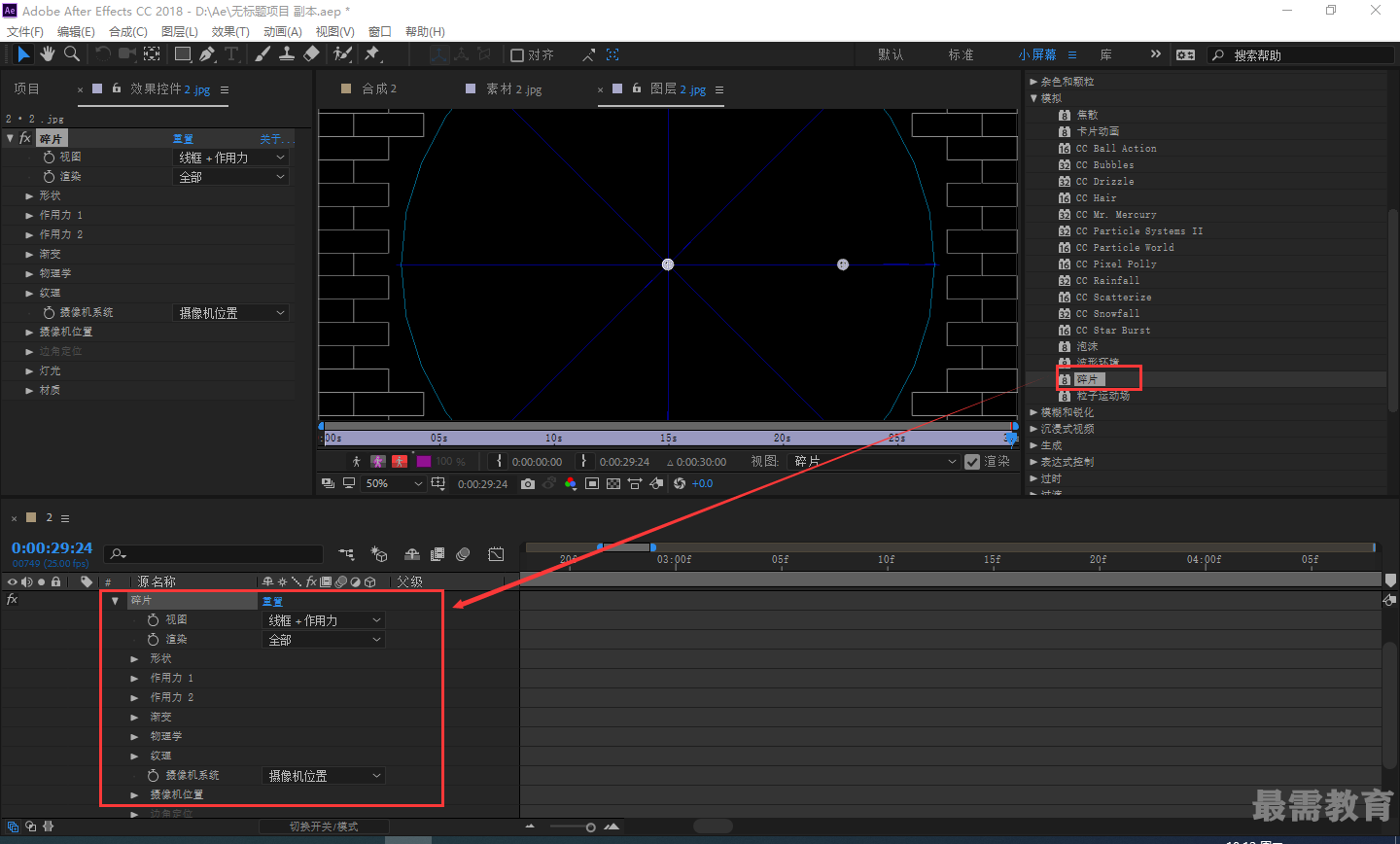
Task: Expand 物理学 group in effect controls
Action: pos(29,273)
